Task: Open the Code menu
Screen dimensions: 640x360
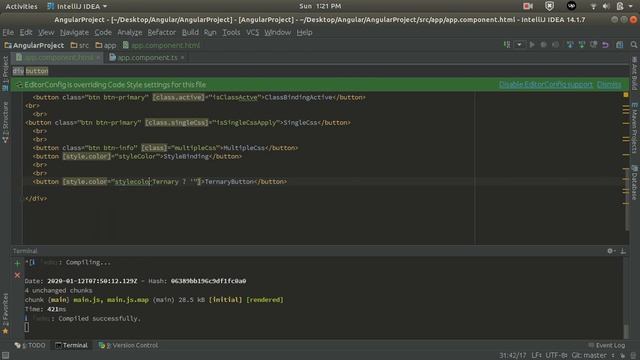Action: 103,32
